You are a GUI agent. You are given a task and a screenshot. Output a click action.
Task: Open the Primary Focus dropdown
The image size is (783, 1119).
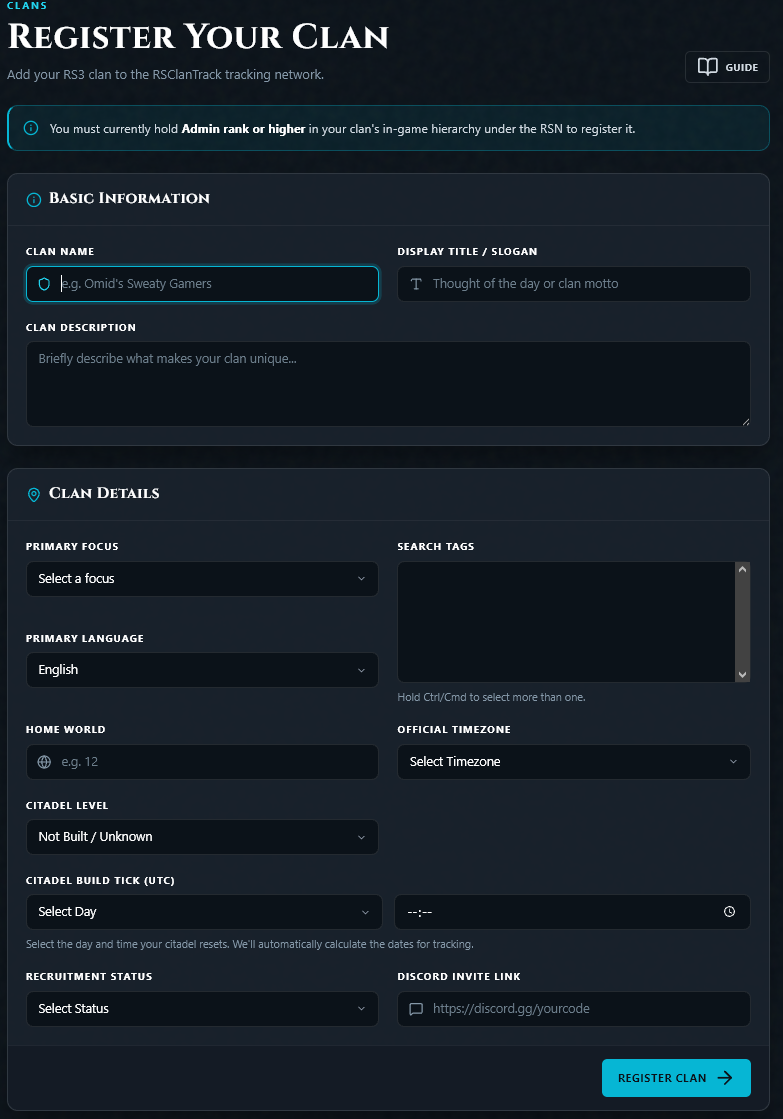(x=202, y=579)
